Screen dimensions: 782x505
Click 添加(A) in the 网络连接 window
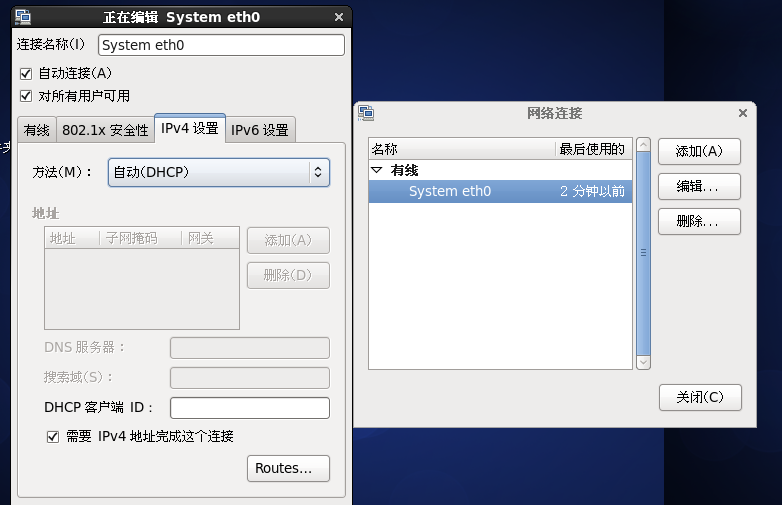[699, 151]
